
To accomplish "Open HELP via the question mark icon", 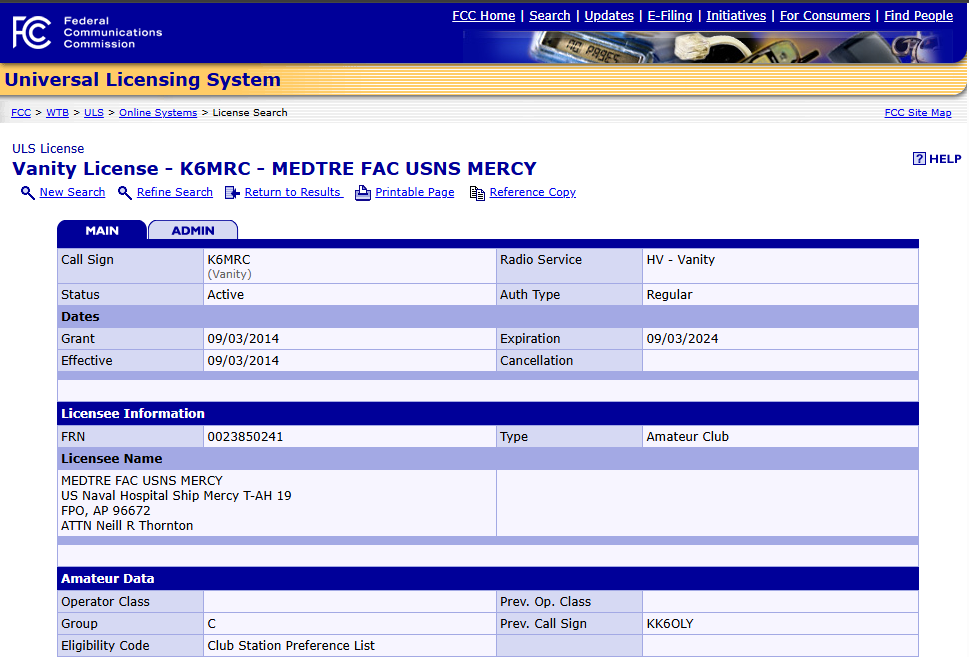I will (918, 158).
